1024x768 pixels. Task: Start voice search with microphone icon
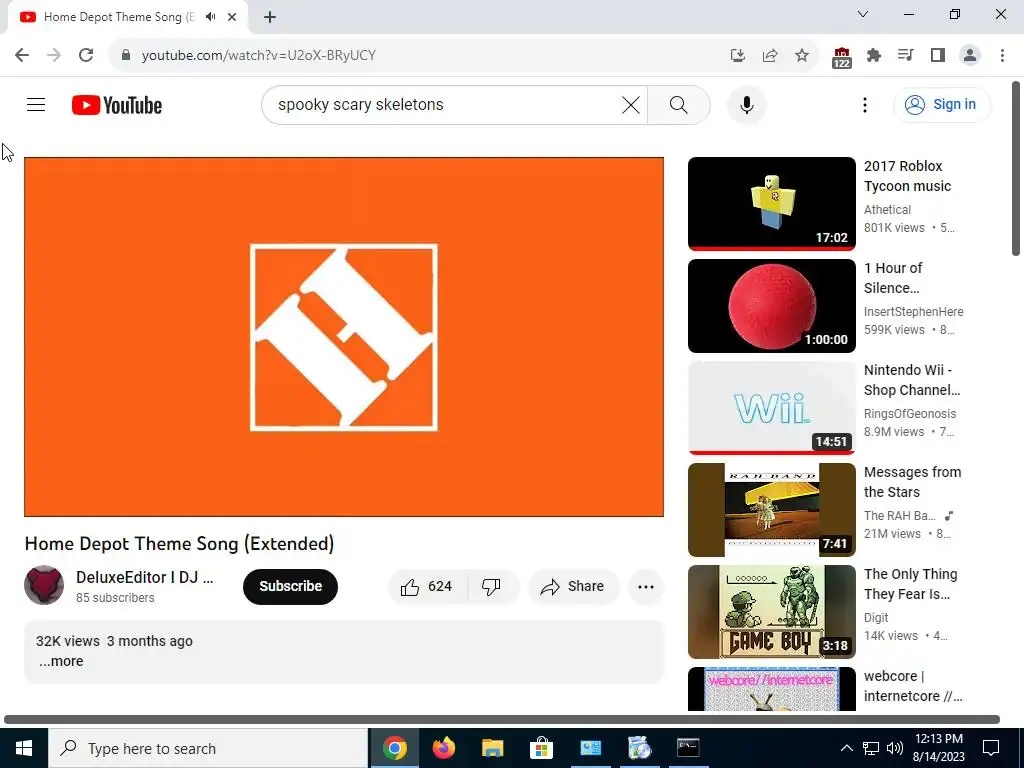(746, 104)
